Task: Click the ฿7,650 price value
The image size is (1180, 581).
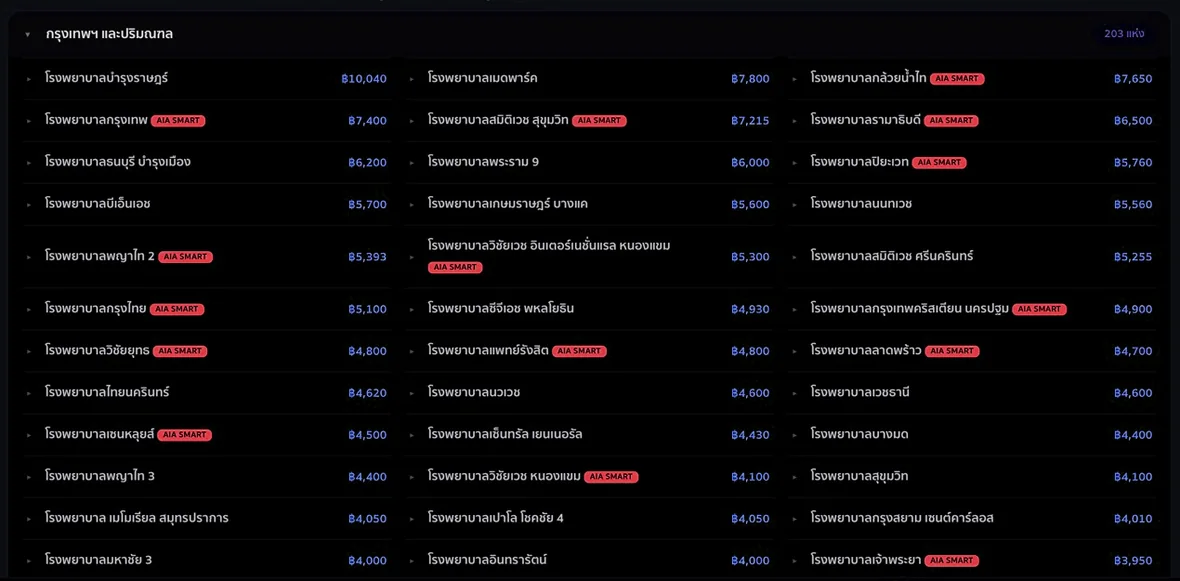Action: click(1133, 78)
